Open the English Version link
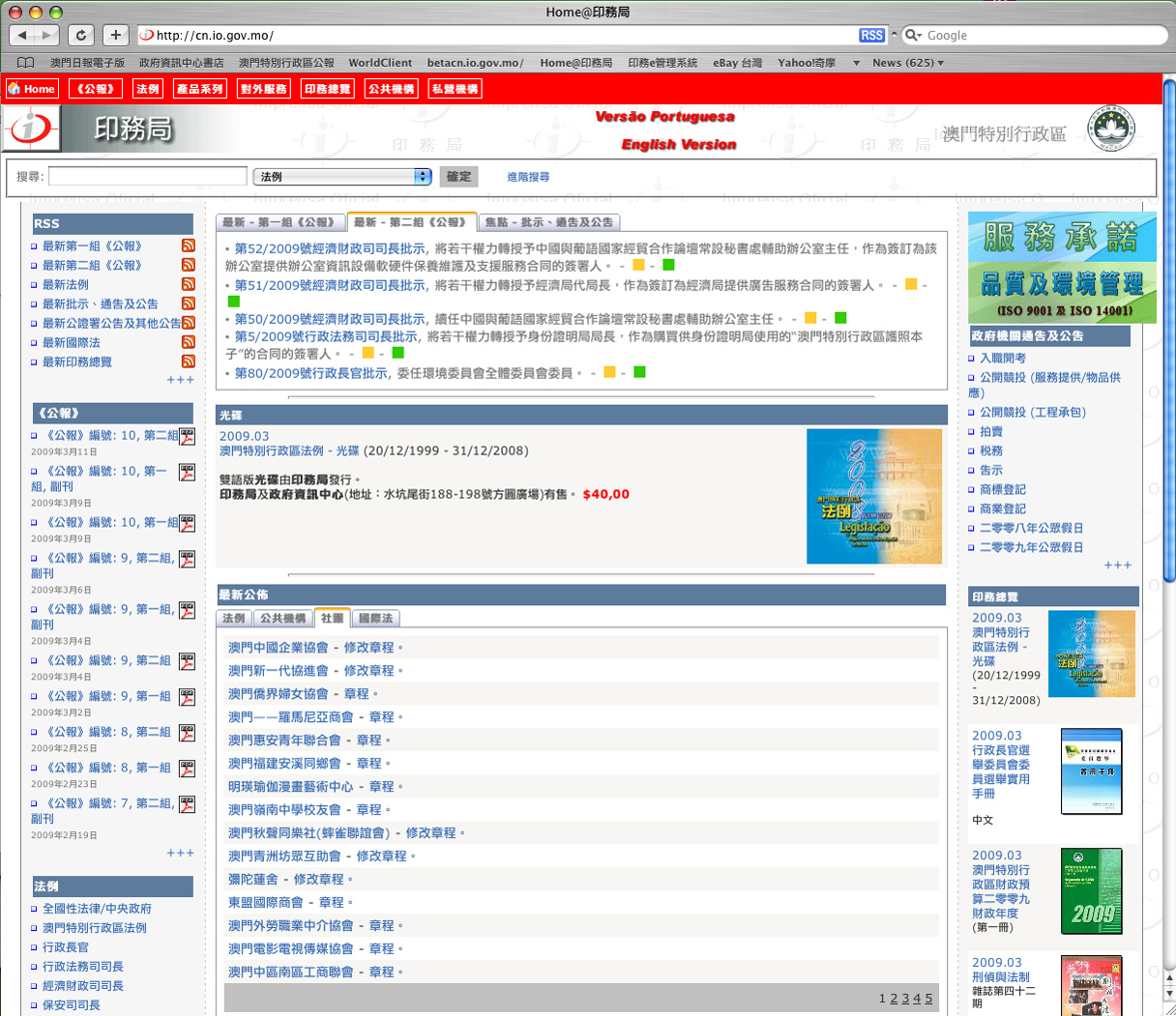Image resolution: width=1176 pixels, height=1016 pixels. (678, 145)
